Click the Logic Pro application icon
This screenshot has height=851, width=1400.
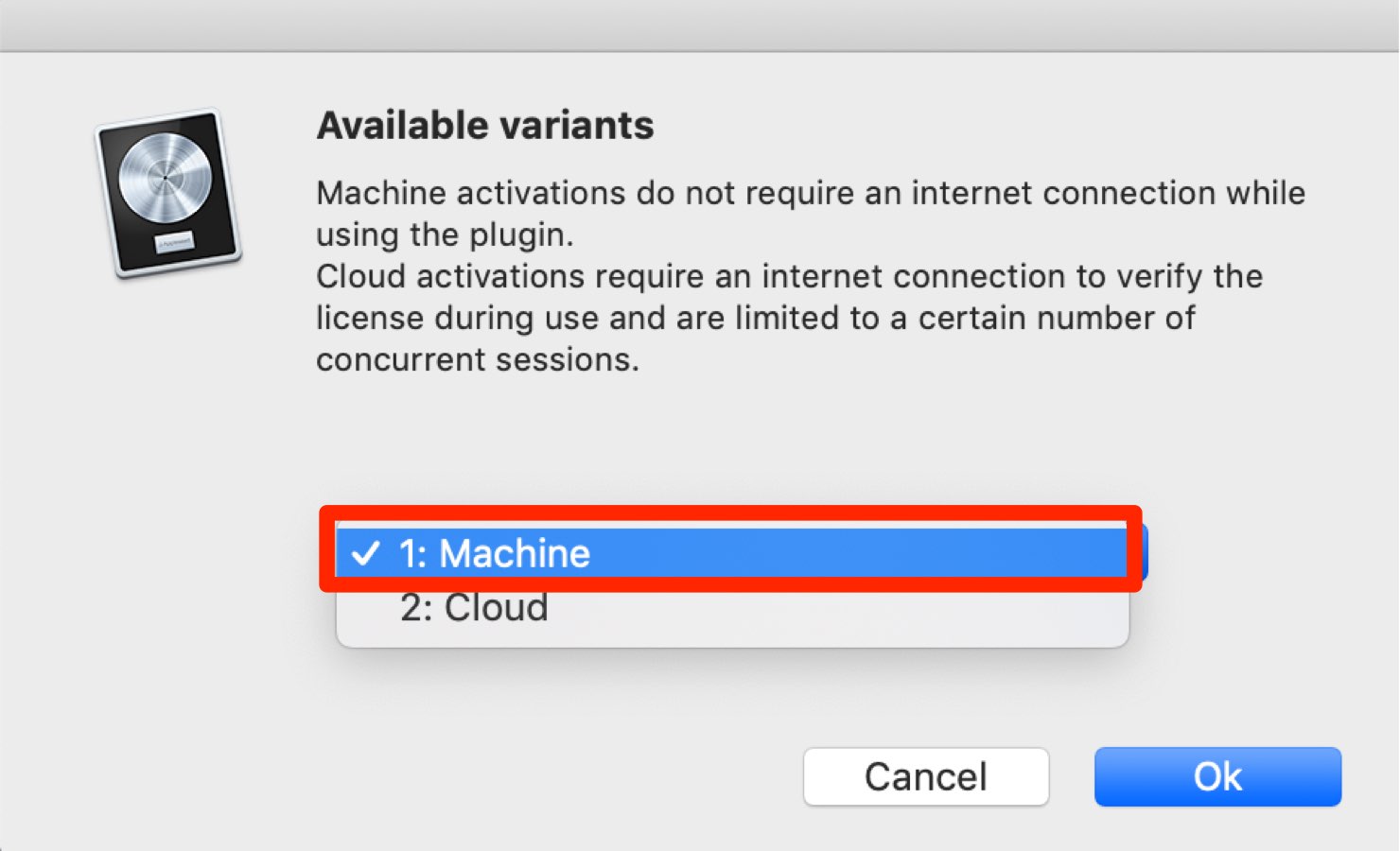(x=168, y=193)
